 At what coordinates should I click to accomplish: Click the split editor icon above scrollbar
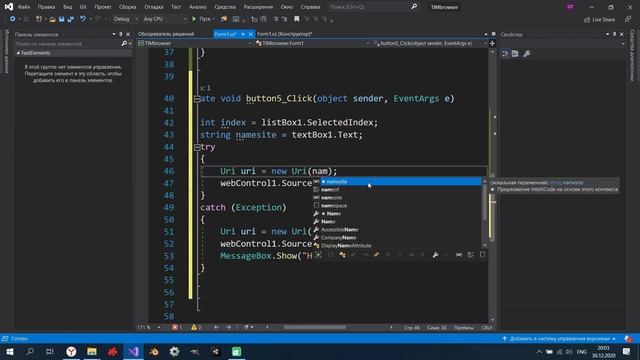point(492,43)
